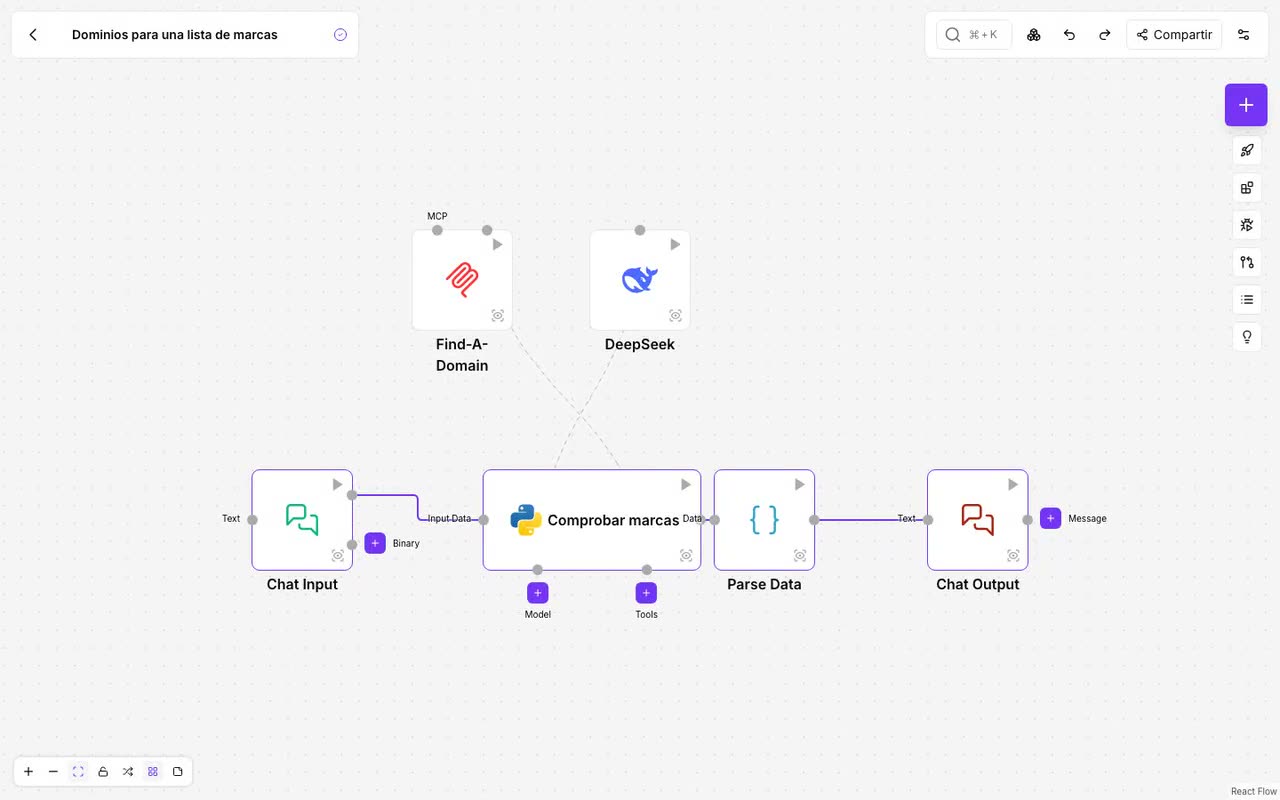Add tools with the Tools plus button
This screenshot has width=1280, height=800.
pos(646,593)
